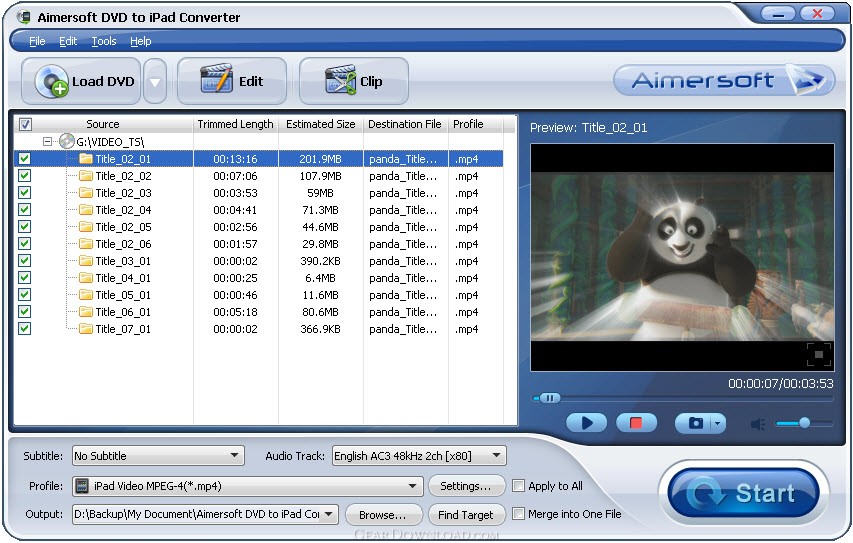Click the DVD disc icon next to G:\VIDEO_TS\
The width and height of the screenshot is (853, 543).
66,141
